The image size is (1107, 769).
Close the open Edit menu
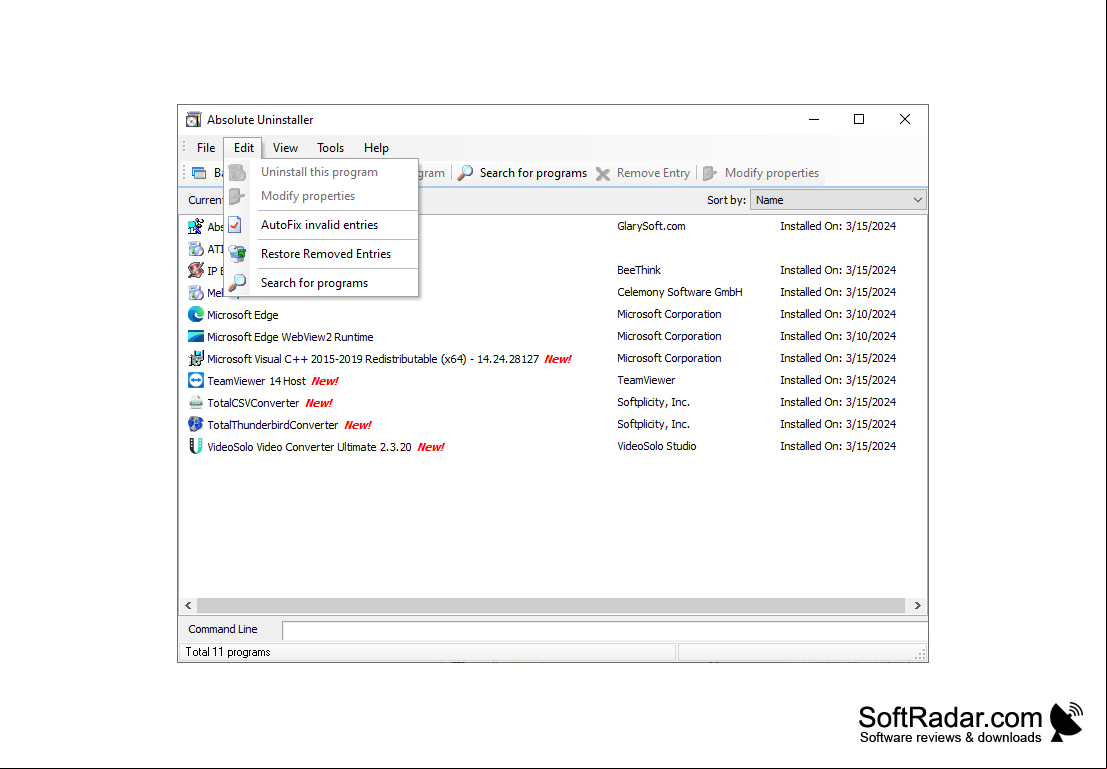244,148
